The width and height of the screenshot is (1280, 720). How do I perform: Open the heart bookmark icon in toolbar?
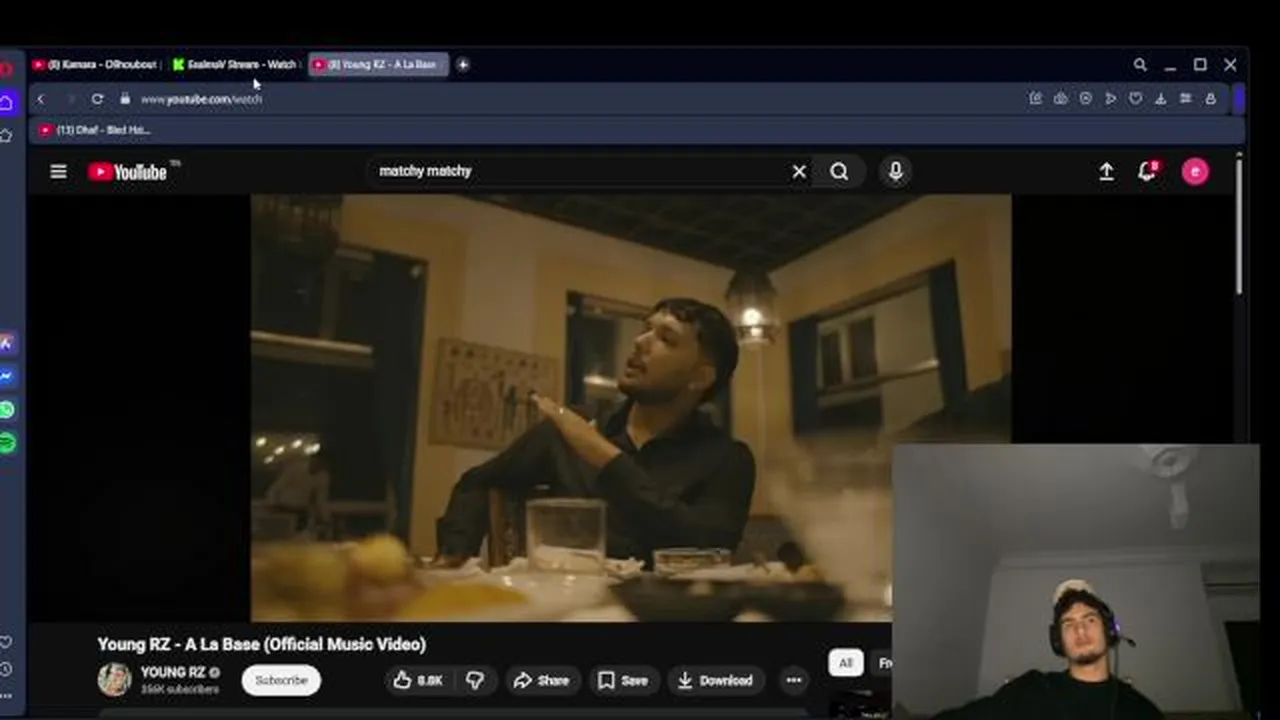(x=1135, y=99)
